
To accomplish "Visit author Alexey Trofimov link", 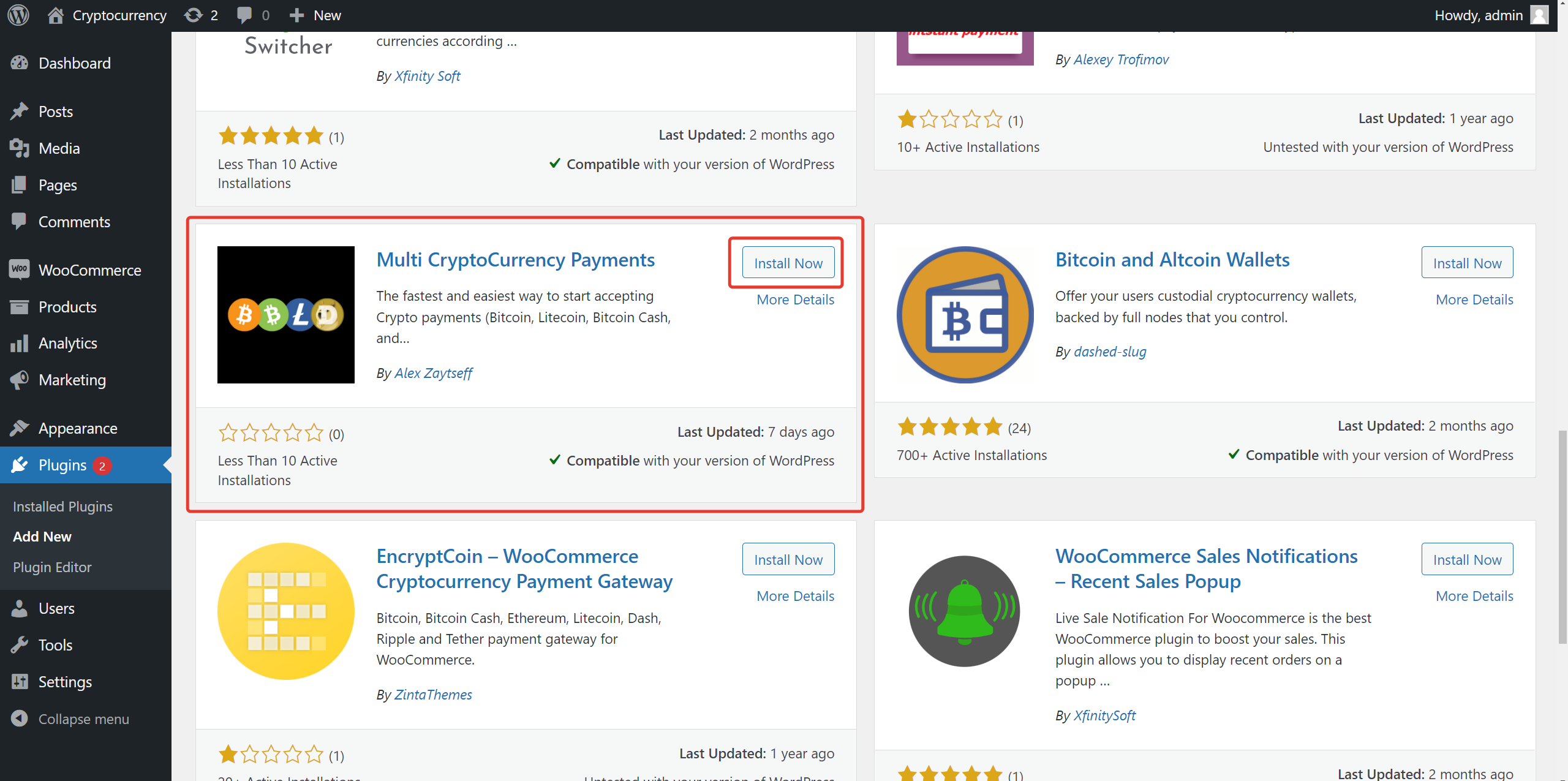I will pos(1121,59).
